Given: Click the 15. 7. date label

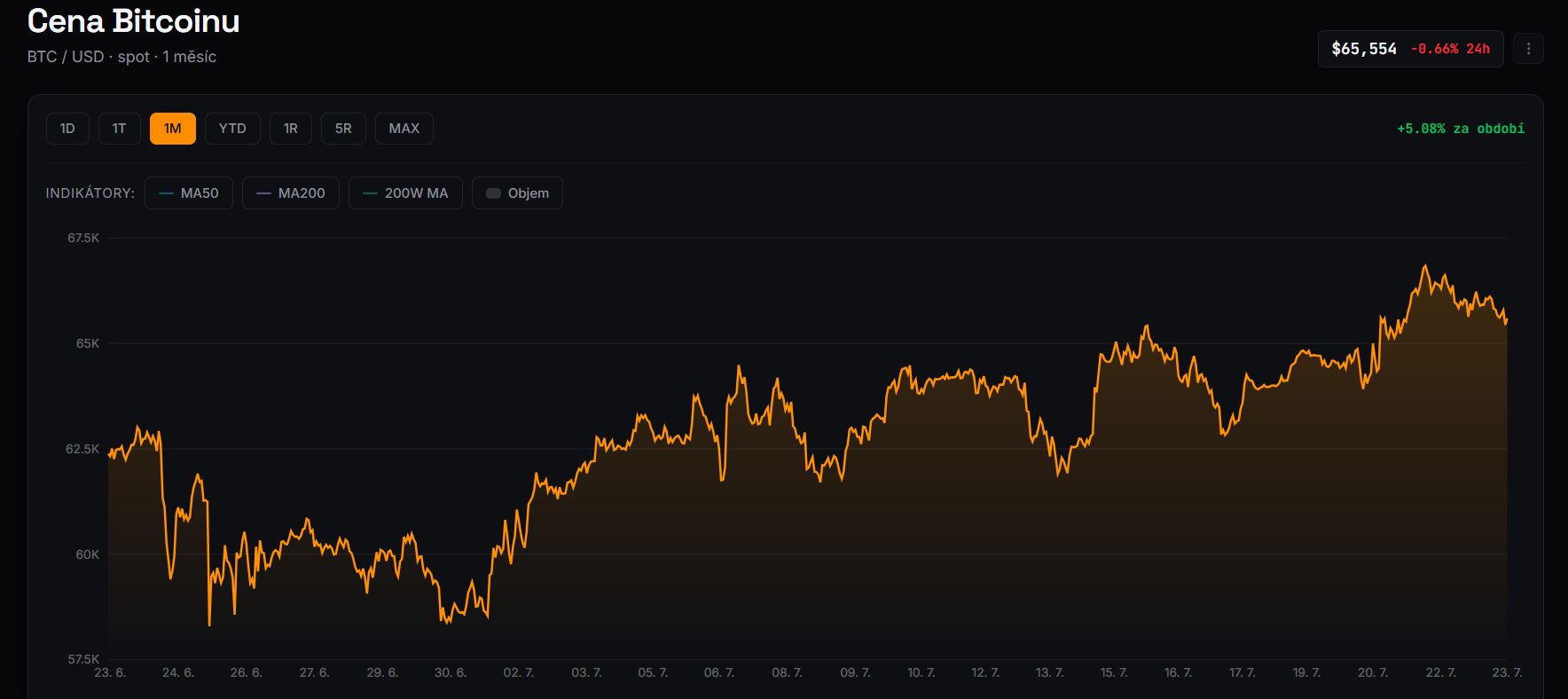Looking at the screenshot, I should (1114, 672).
